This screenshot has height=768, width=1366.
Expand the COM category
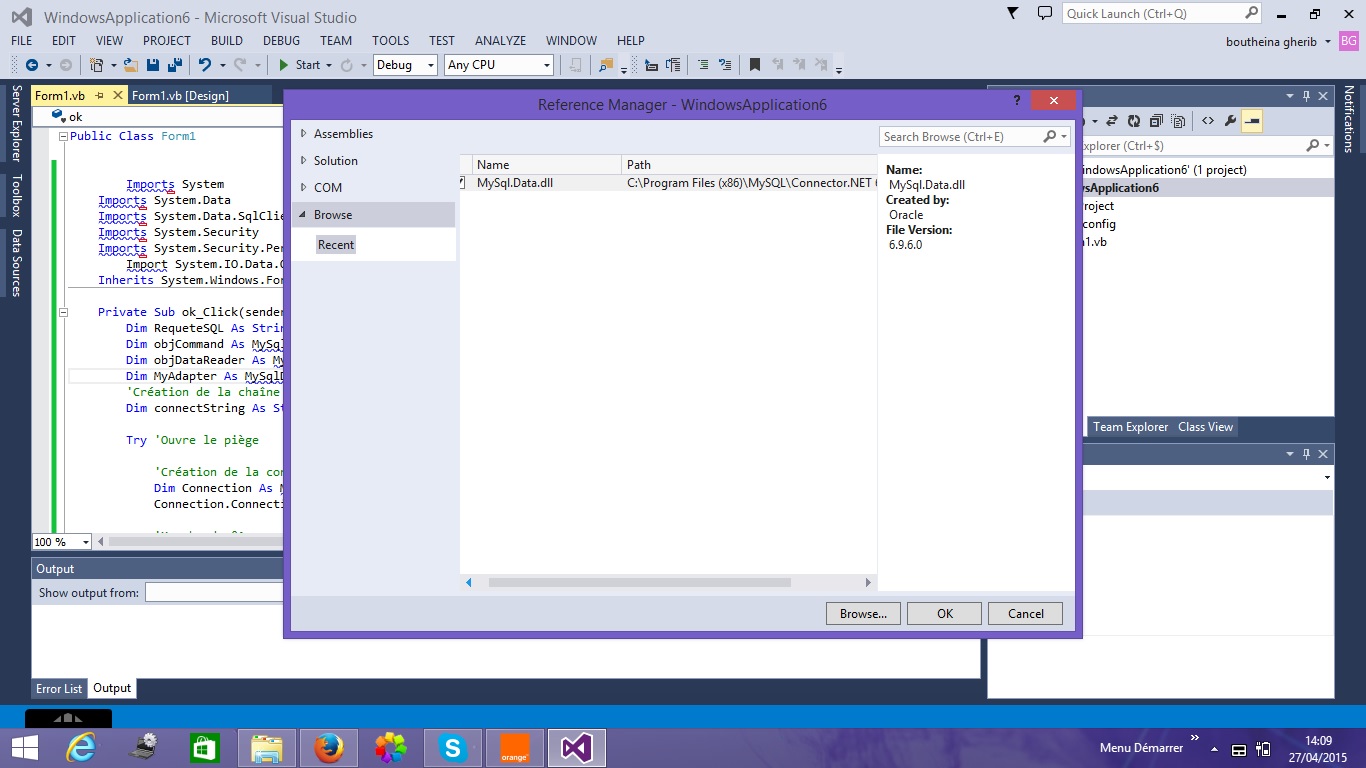304,187
